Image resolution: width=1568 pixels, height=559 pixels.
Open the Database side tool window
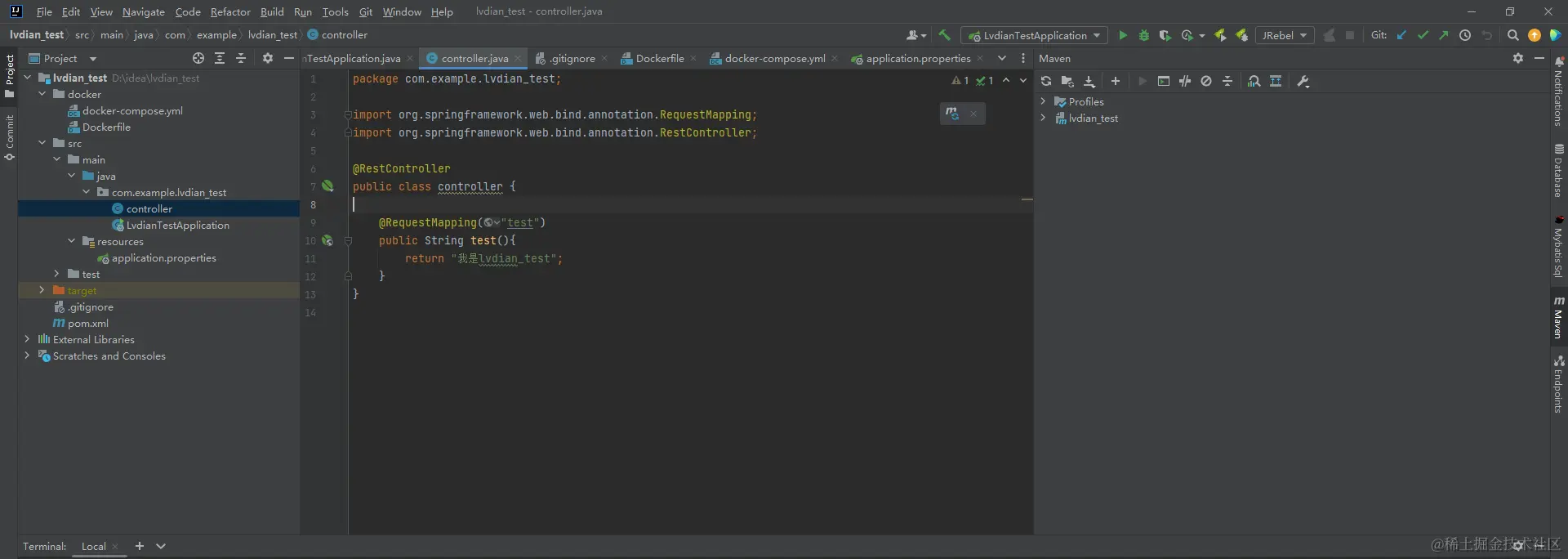1559,171
